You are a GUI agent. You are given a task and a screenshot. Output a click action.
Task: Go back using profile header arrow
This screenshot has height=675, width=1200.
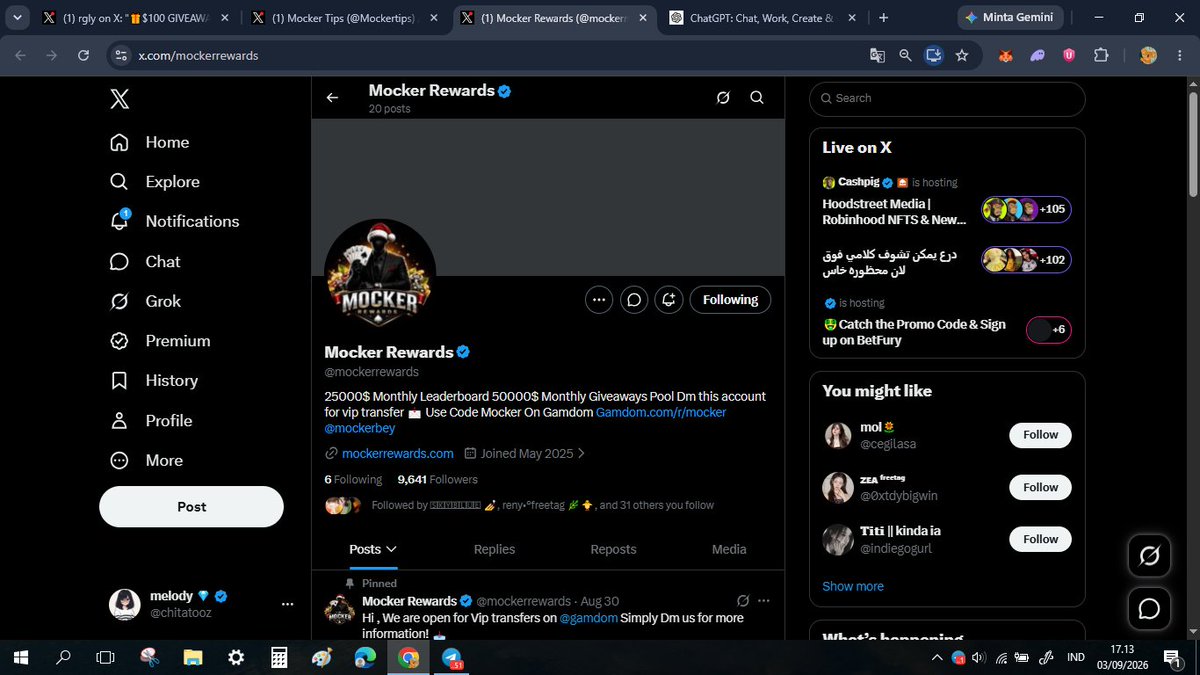point(332,98)
